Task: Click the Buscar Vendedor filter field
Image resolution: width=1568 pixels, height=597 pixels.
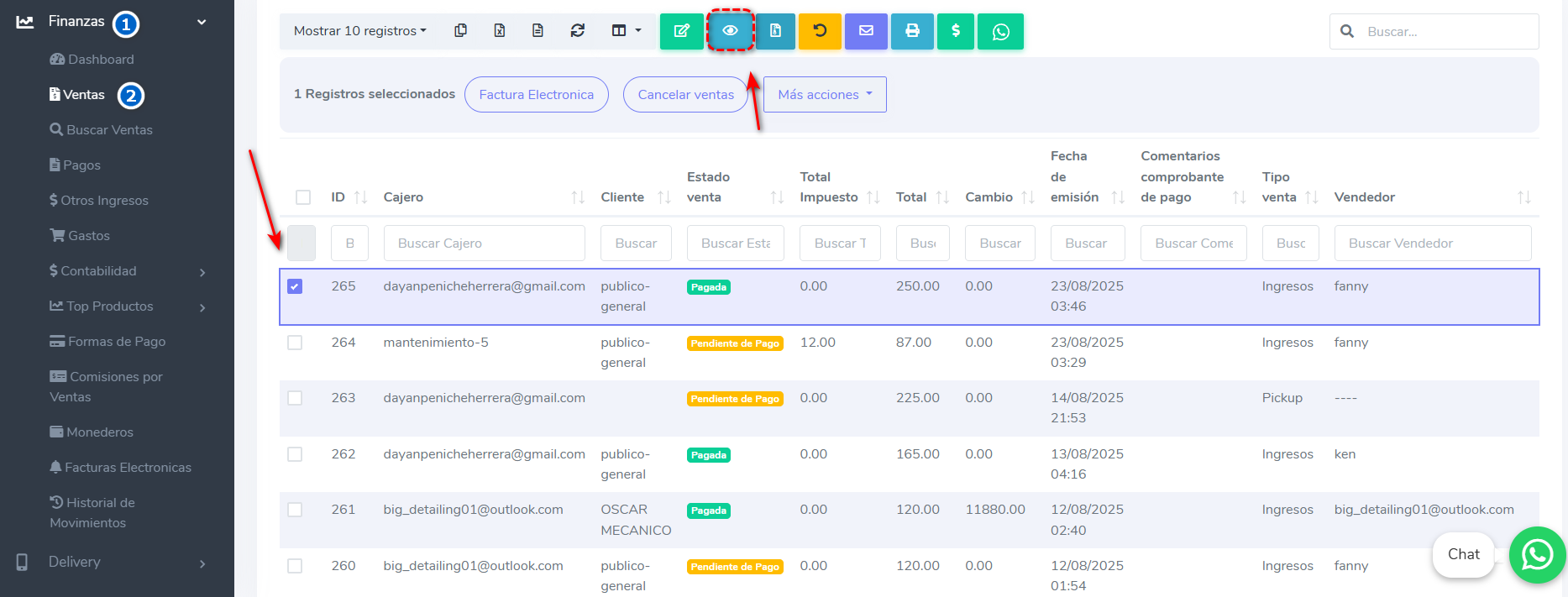Action: coord(1433,244)
